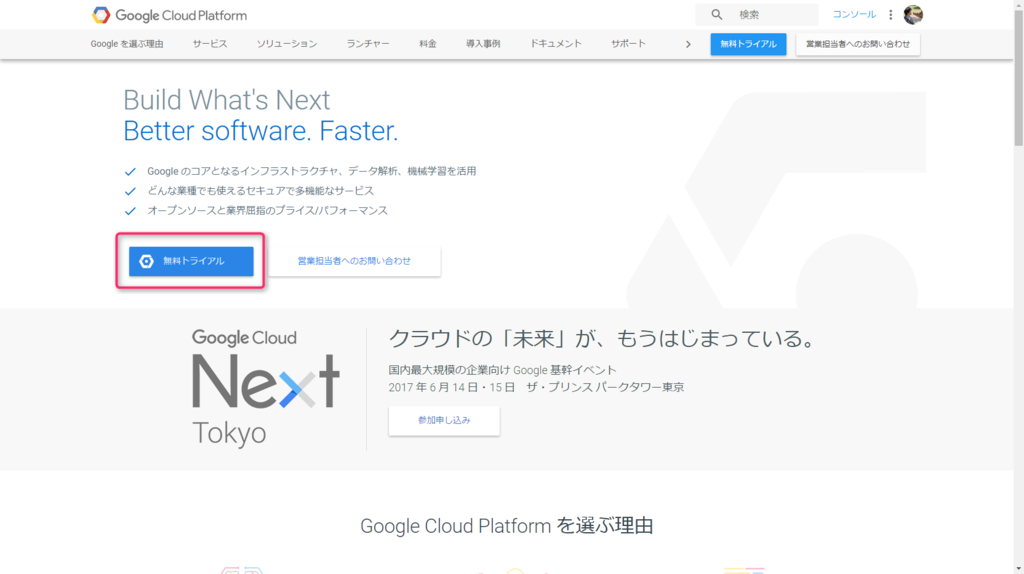Click the 無料トライアル button in the nav bar

pyautogui.click(x=748, y=44)
